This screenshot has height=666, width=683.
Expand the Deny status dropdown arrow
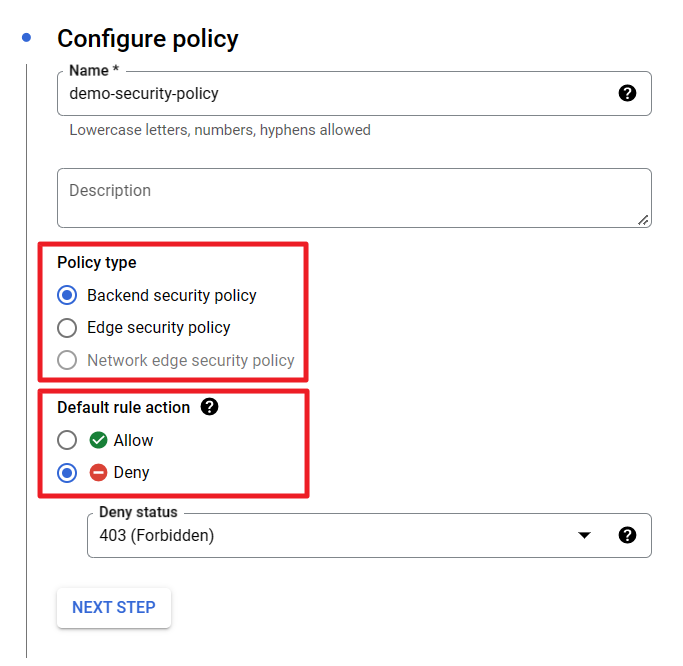click(x=585, y=535)
